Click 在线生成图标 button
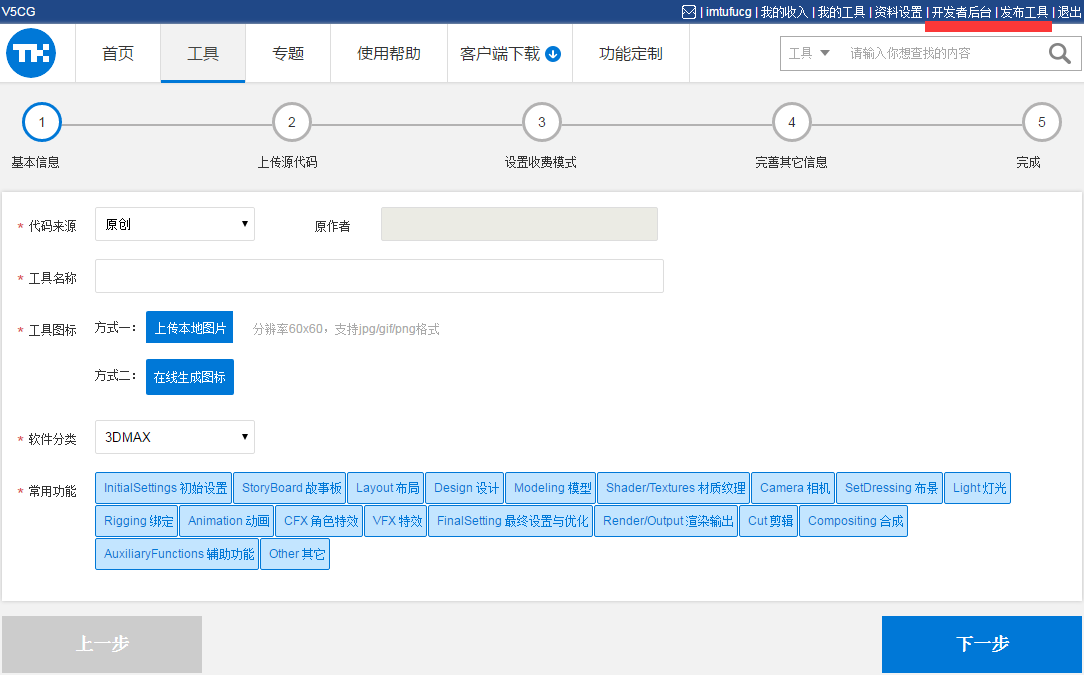The height and width of the screenshot is (675, 1084). click(x=189, y=377)
